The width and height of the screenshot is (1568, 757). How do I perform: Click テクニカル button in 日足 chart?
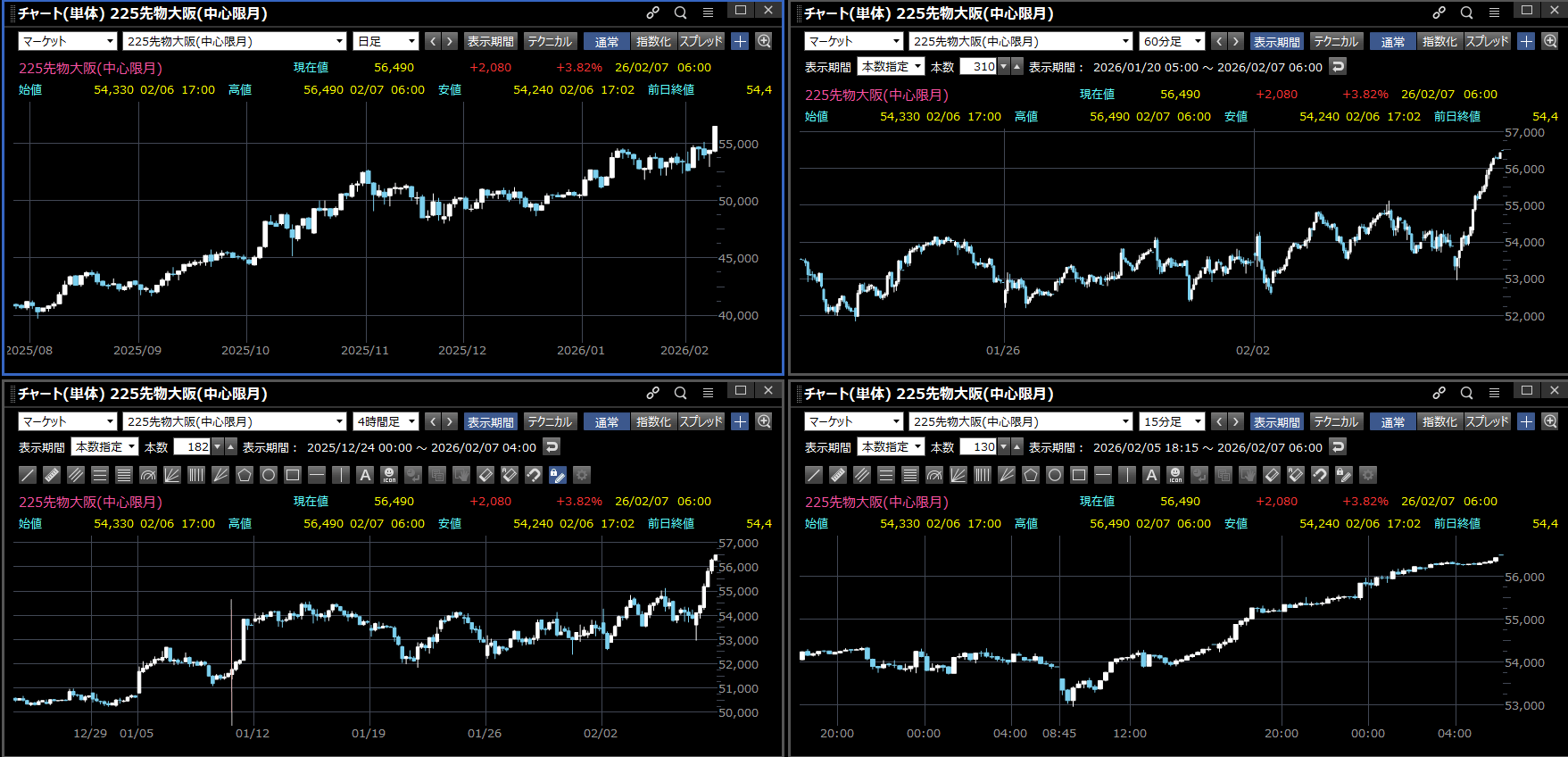coord(549,41)
